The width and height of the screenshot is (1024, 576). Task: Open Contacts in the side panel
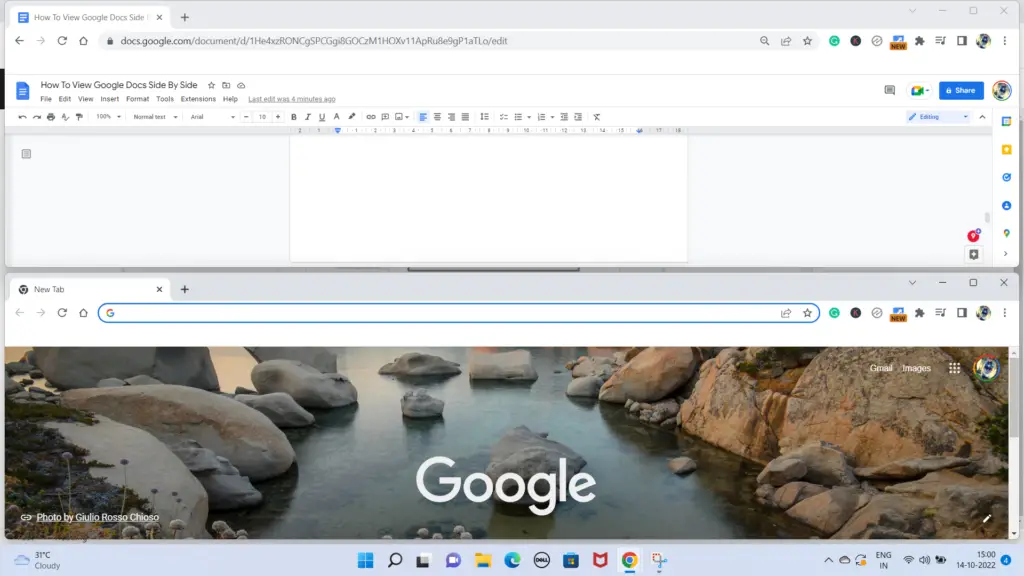coord(1006,206)
